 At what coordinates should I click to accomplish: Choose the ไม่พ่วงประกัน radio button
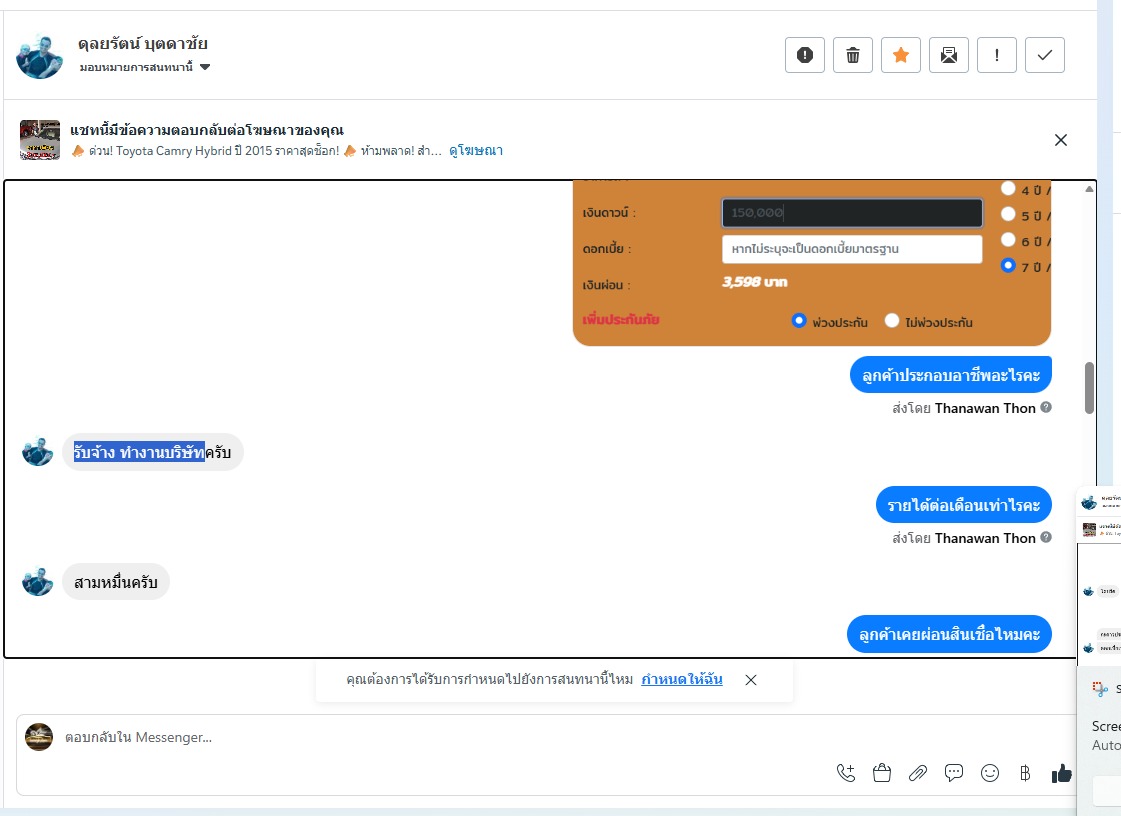(892, 320)
